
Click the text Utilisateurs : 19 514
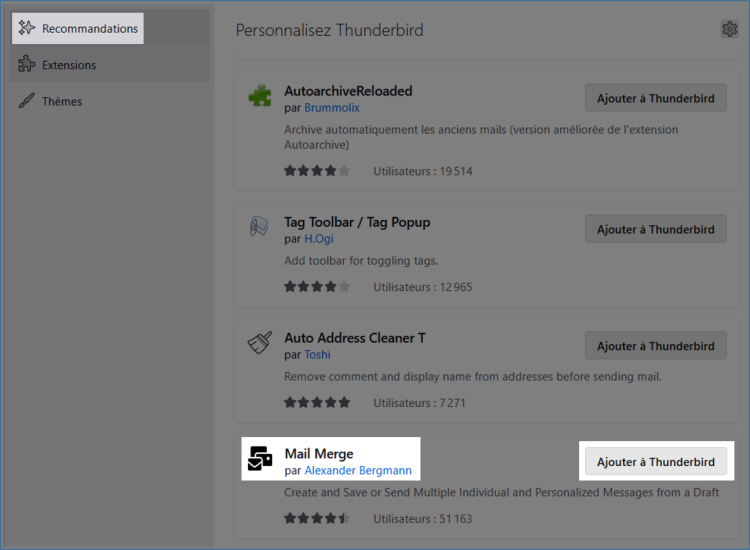click(x=422, y=171)
